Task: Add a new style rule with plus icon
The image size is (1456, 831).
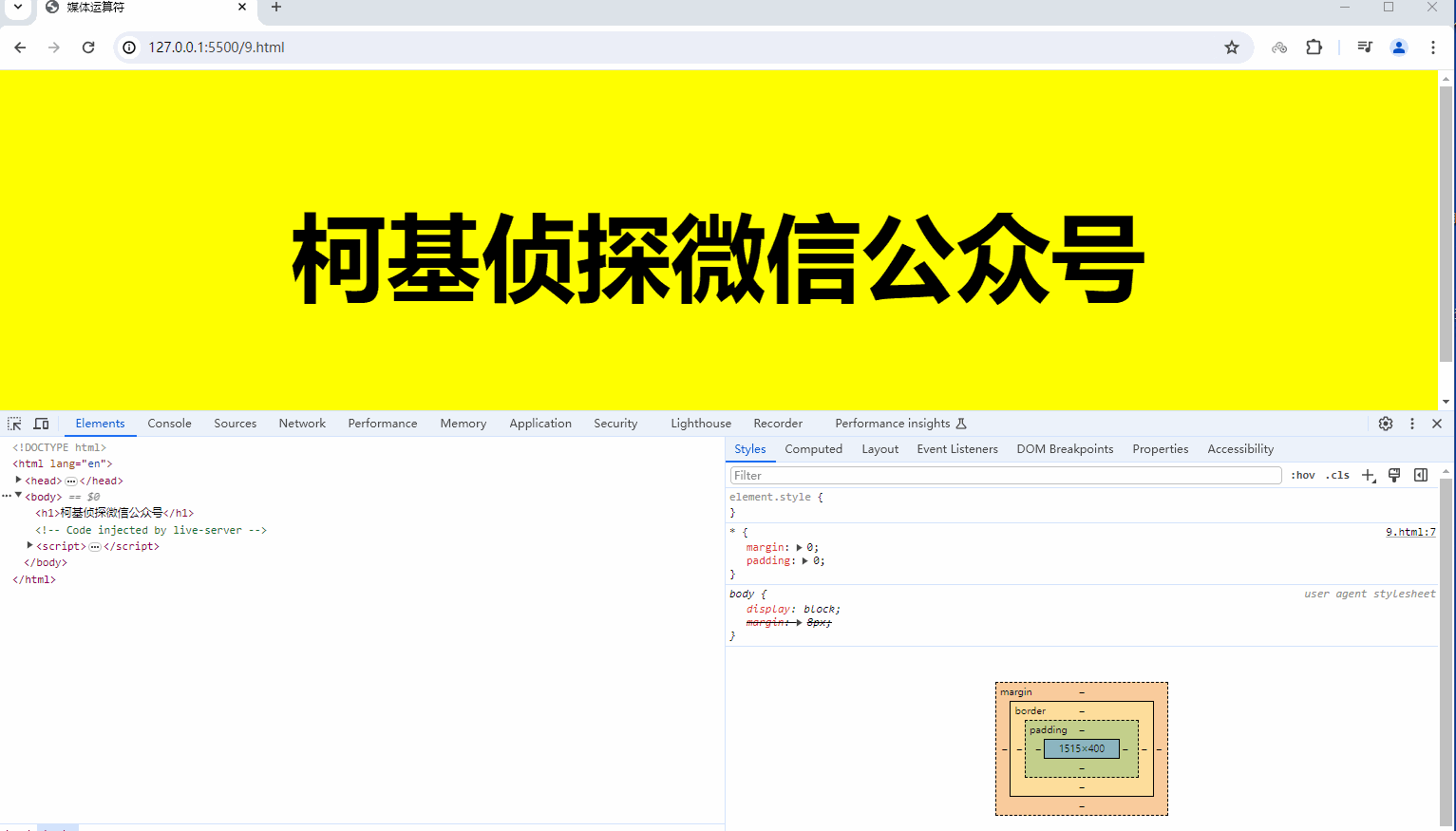Action: (1368, 475)
